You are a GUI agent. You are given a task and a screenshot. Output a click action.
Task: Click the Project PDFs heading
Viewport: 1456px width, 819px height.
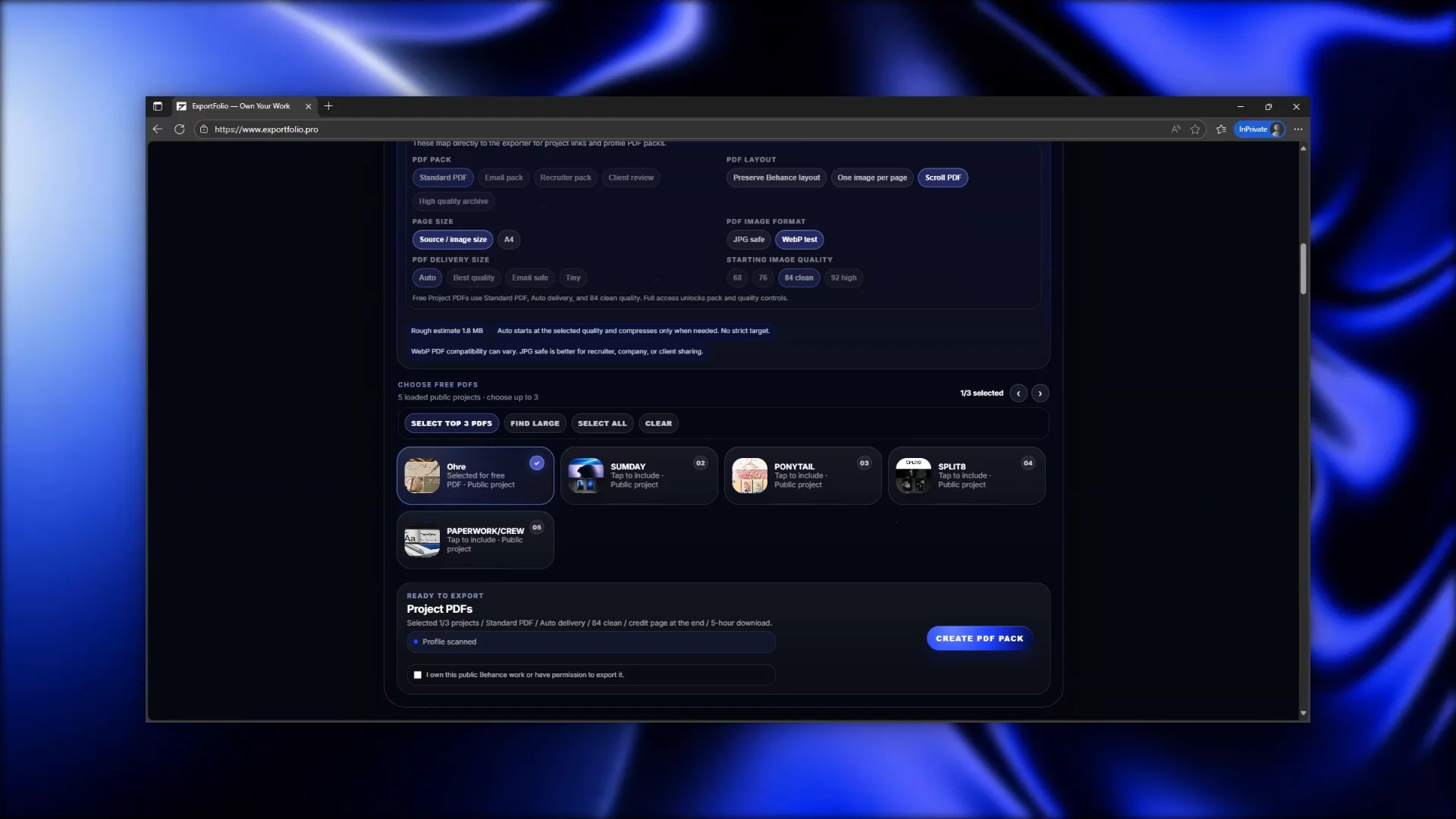point(439,610)
